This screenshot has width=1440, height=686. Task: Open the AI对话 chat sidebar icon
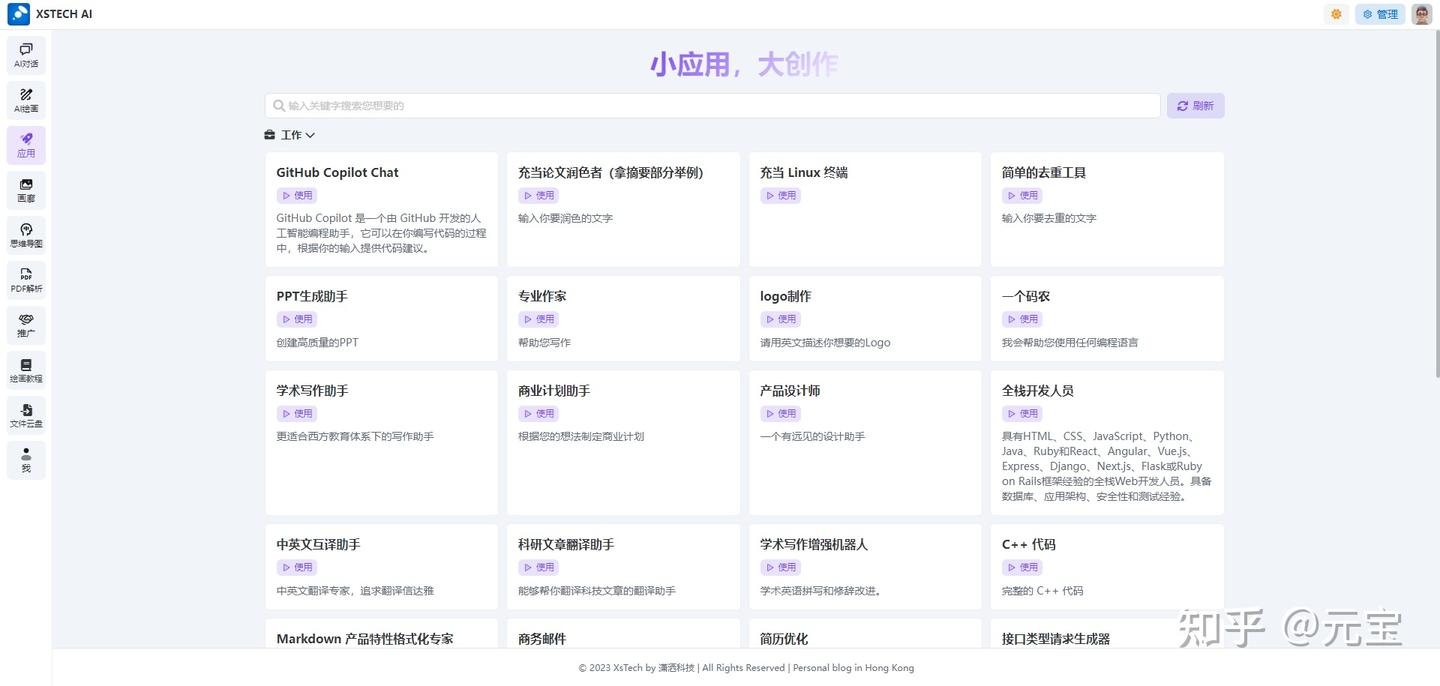26,55
